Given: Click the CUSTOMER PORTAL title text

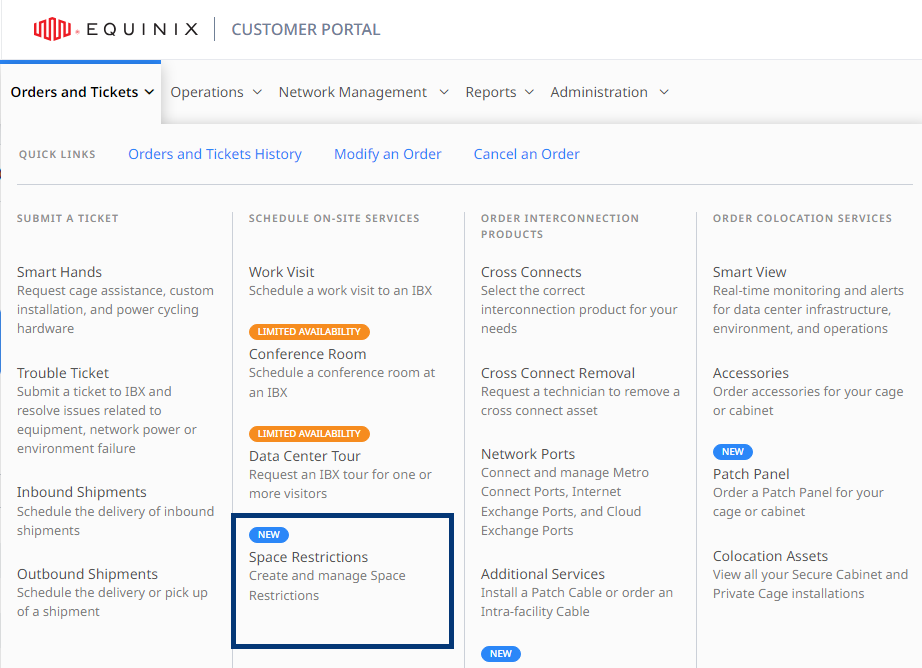Looking at the screenshot, I should [x=306, y=29].
